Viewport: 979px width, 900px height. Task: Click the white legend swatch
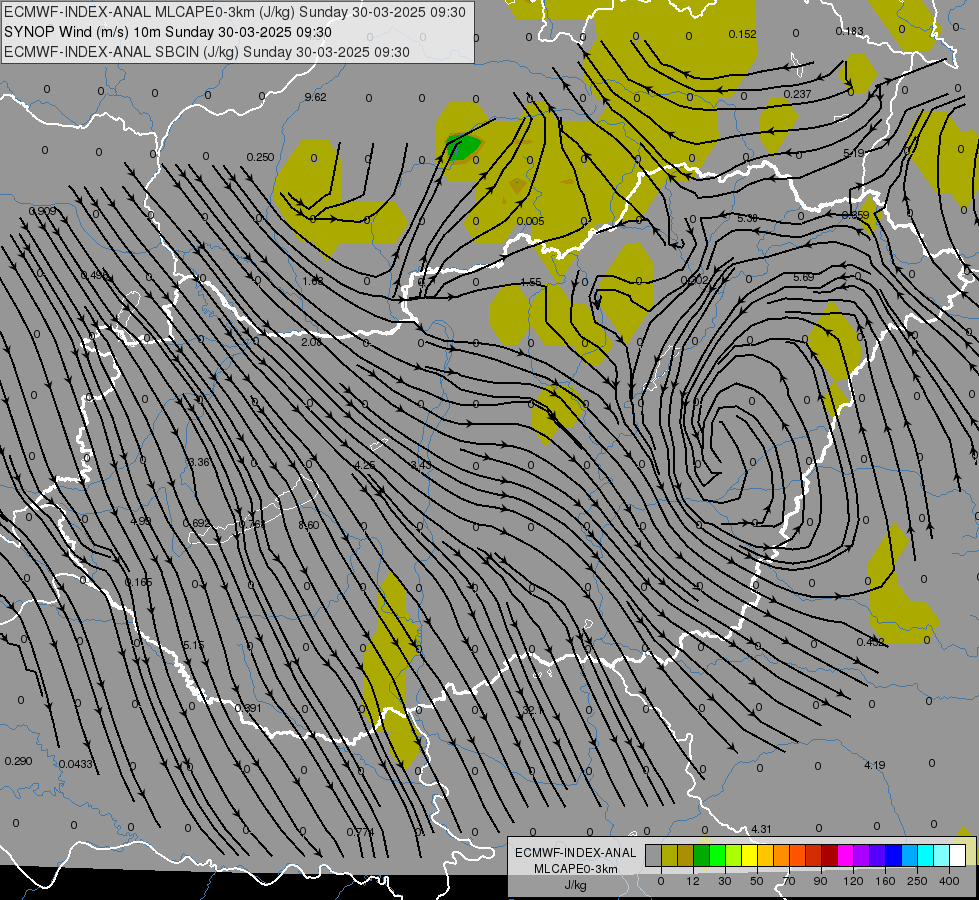[x=957, y=855]
